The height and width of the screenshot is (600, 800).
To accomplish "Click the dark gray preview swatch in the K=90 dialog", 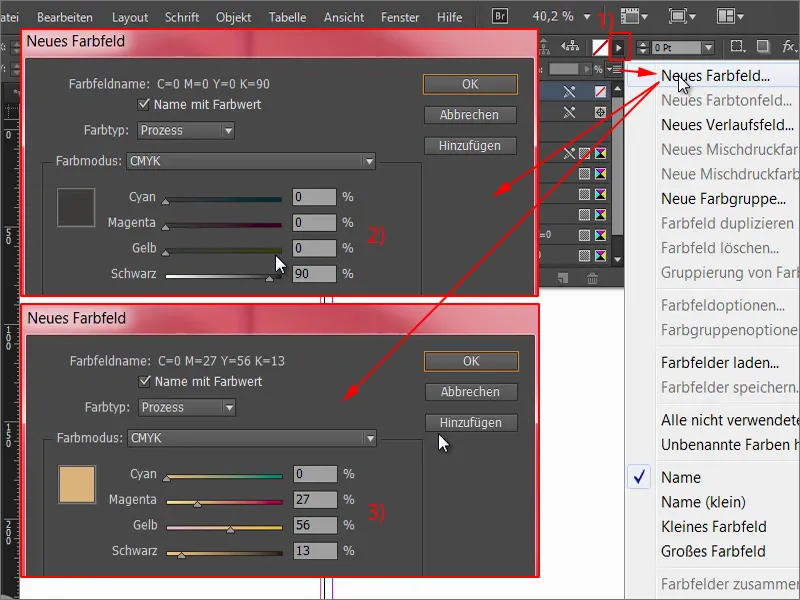I will coord(76,207).
